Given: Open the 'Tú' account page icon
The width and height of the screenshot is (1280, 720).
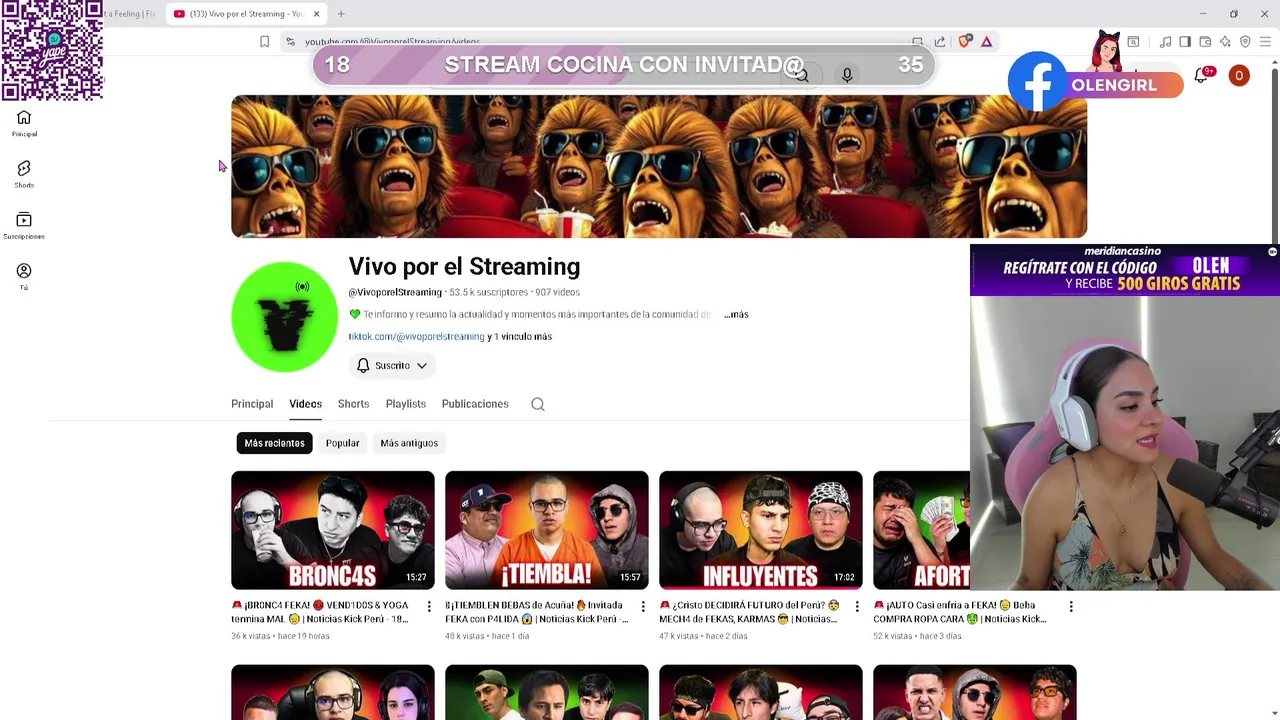Looking at the screenshot, I should point(24,277).
